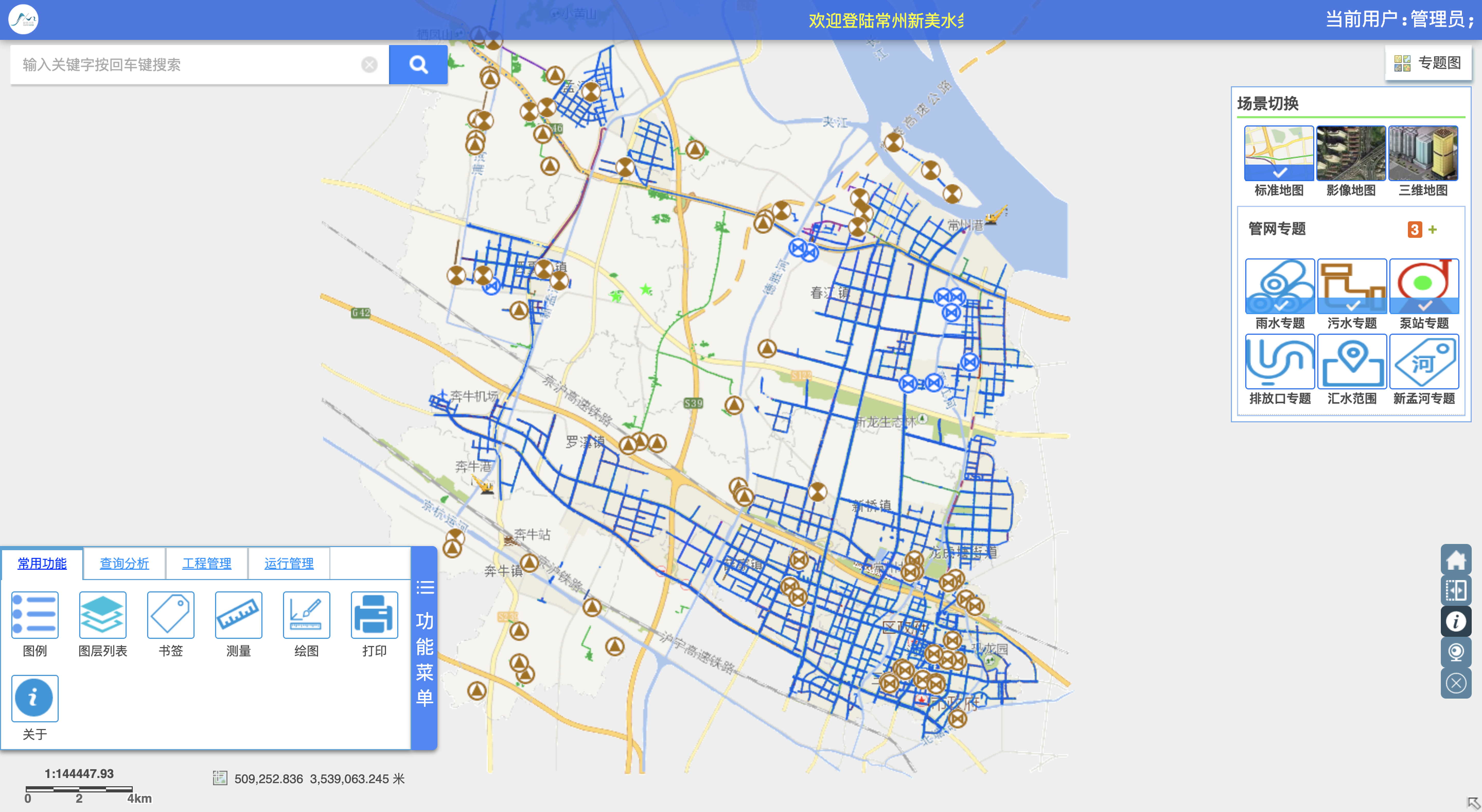The width and height of the screenshot is (1482, 812).
Task: Open the 关于 about info icon
Action: 34,698
